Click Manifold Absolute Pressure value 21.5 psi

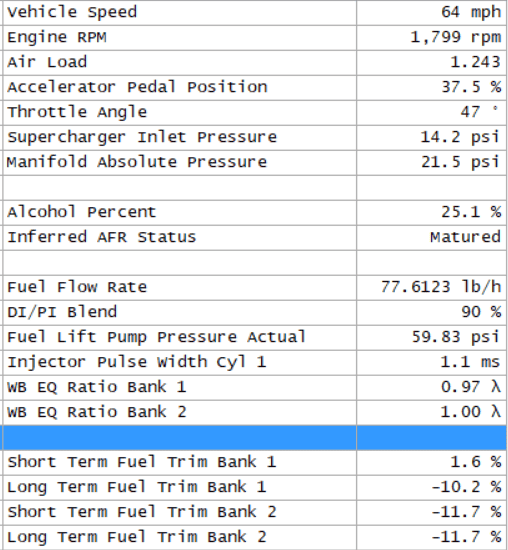pos(460,162)
